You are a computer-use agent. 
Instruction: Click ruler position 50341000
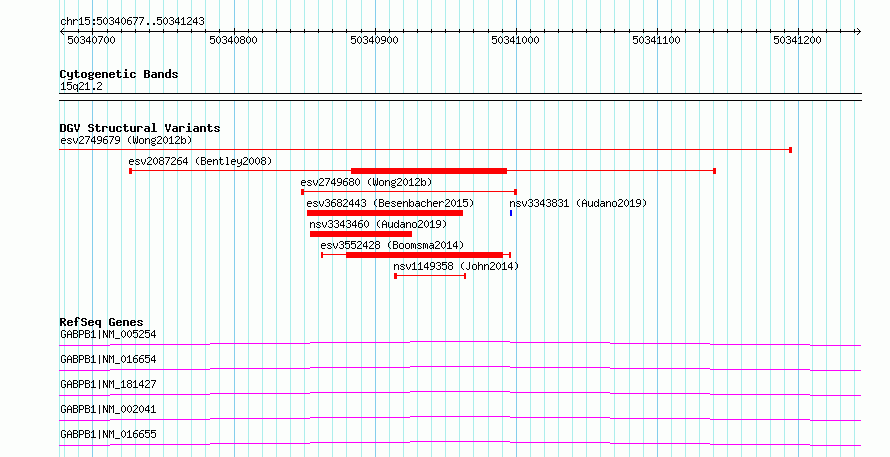[515, 40]
